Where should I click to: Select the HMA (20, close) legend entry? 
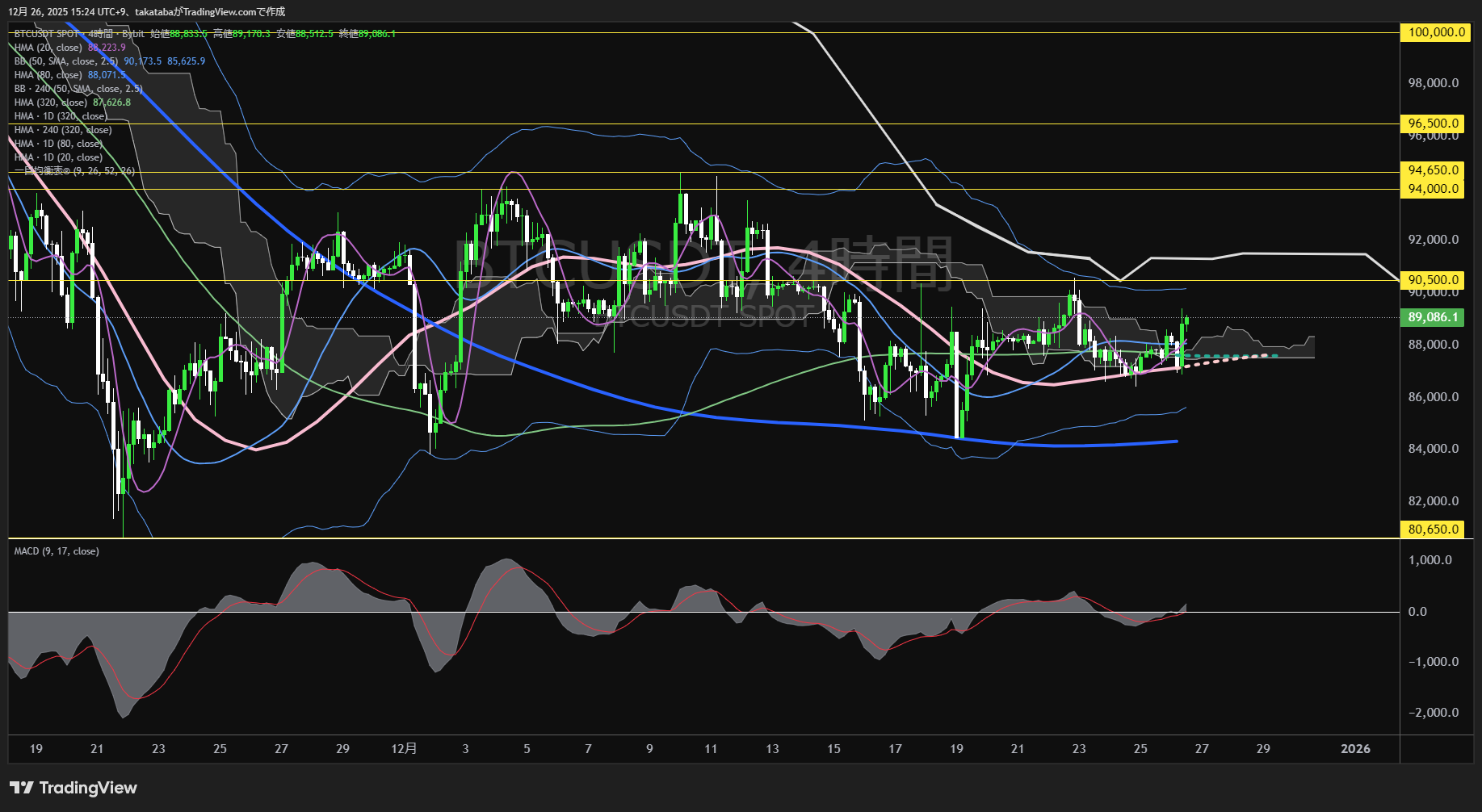[48, 48]
